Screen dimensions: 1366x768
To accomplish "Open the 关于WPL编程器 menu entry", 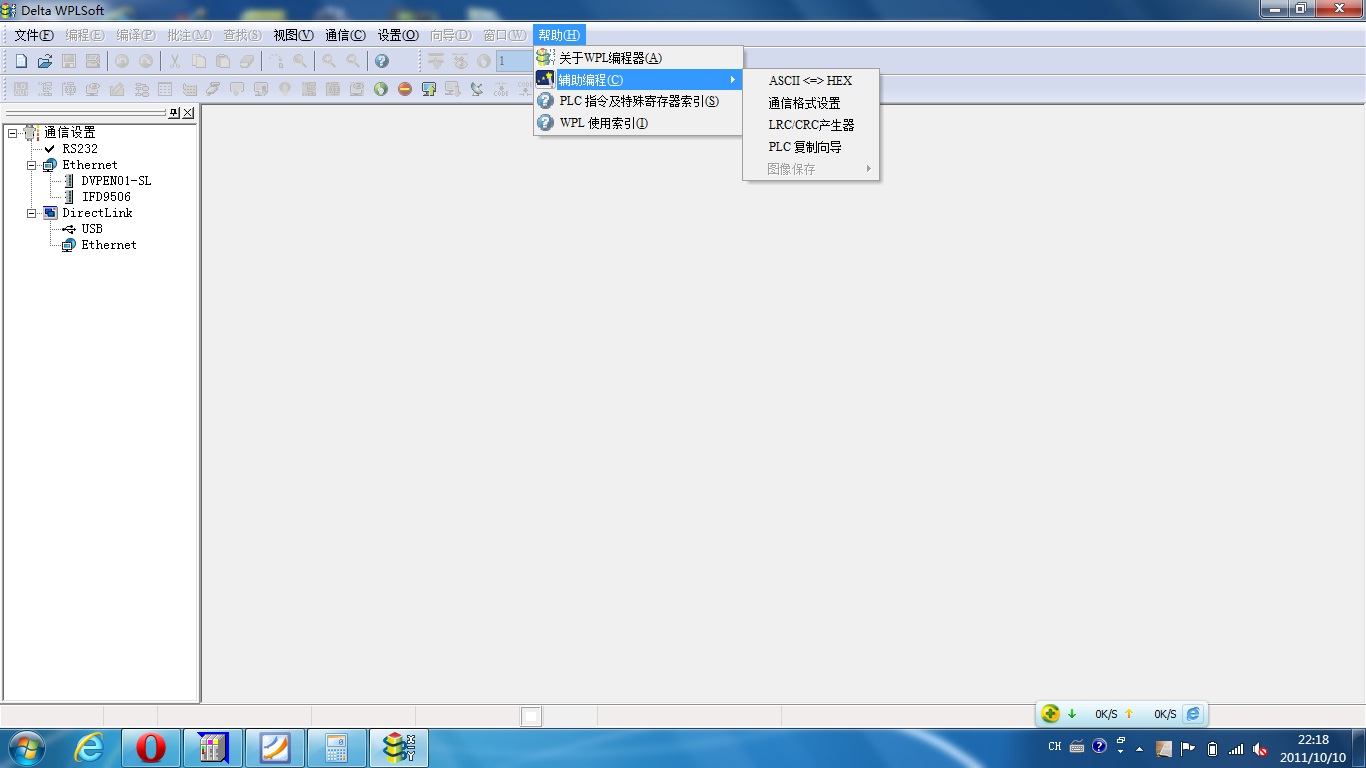I will pos(610,58).
